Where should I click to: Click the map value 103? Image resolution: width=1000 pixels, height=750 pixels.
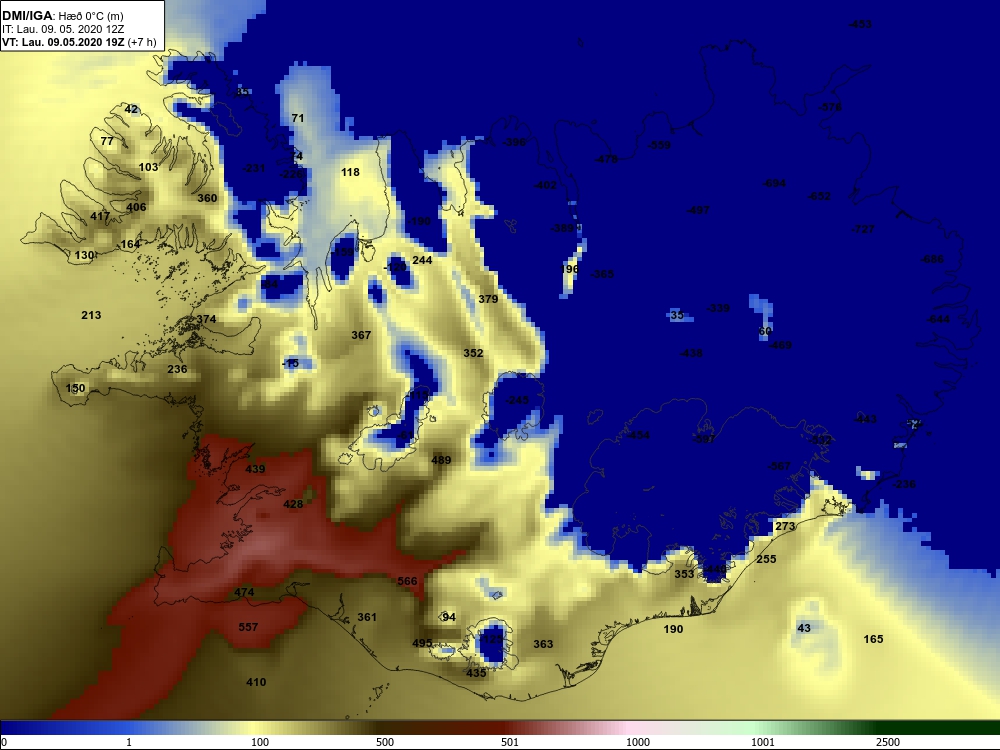[x=149, y=167]
